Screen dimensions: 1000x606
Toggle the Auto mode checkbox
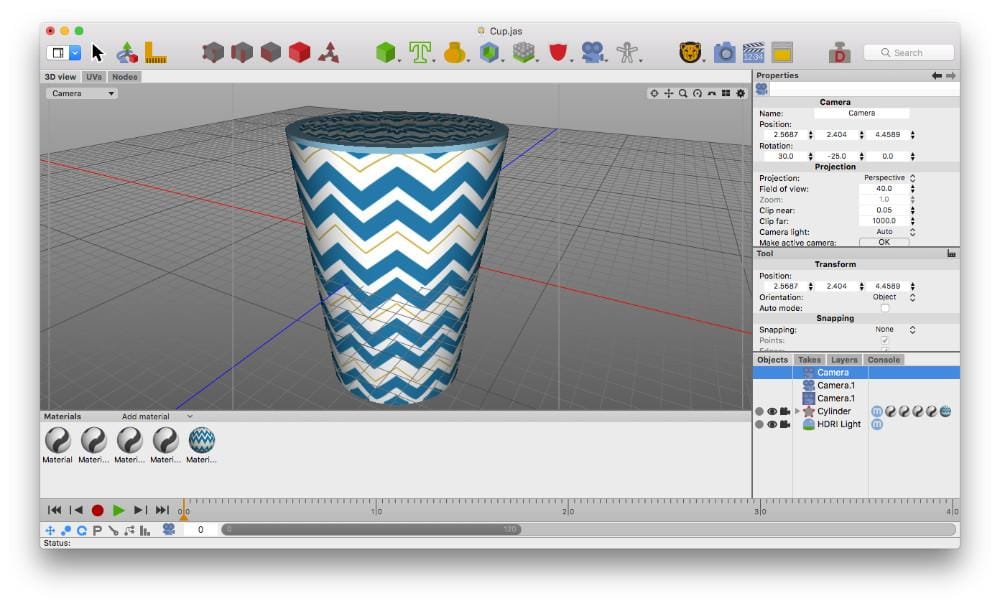pos(885,308)
